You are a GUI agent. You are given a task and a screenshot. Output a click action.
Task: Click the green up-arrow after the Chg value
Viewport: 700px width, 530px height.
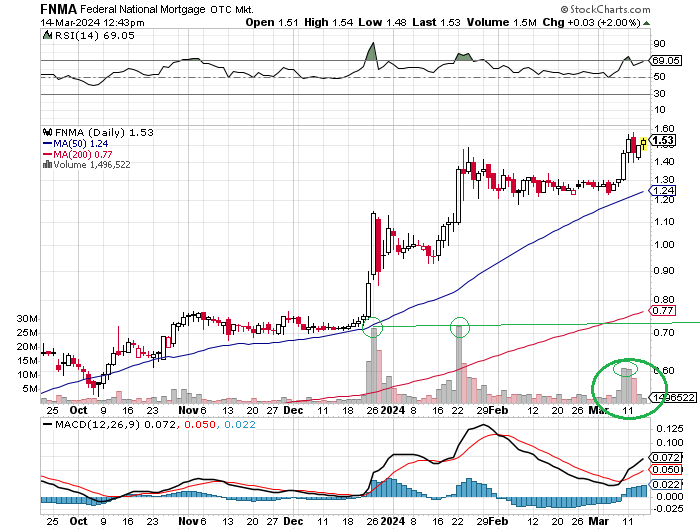646,23
